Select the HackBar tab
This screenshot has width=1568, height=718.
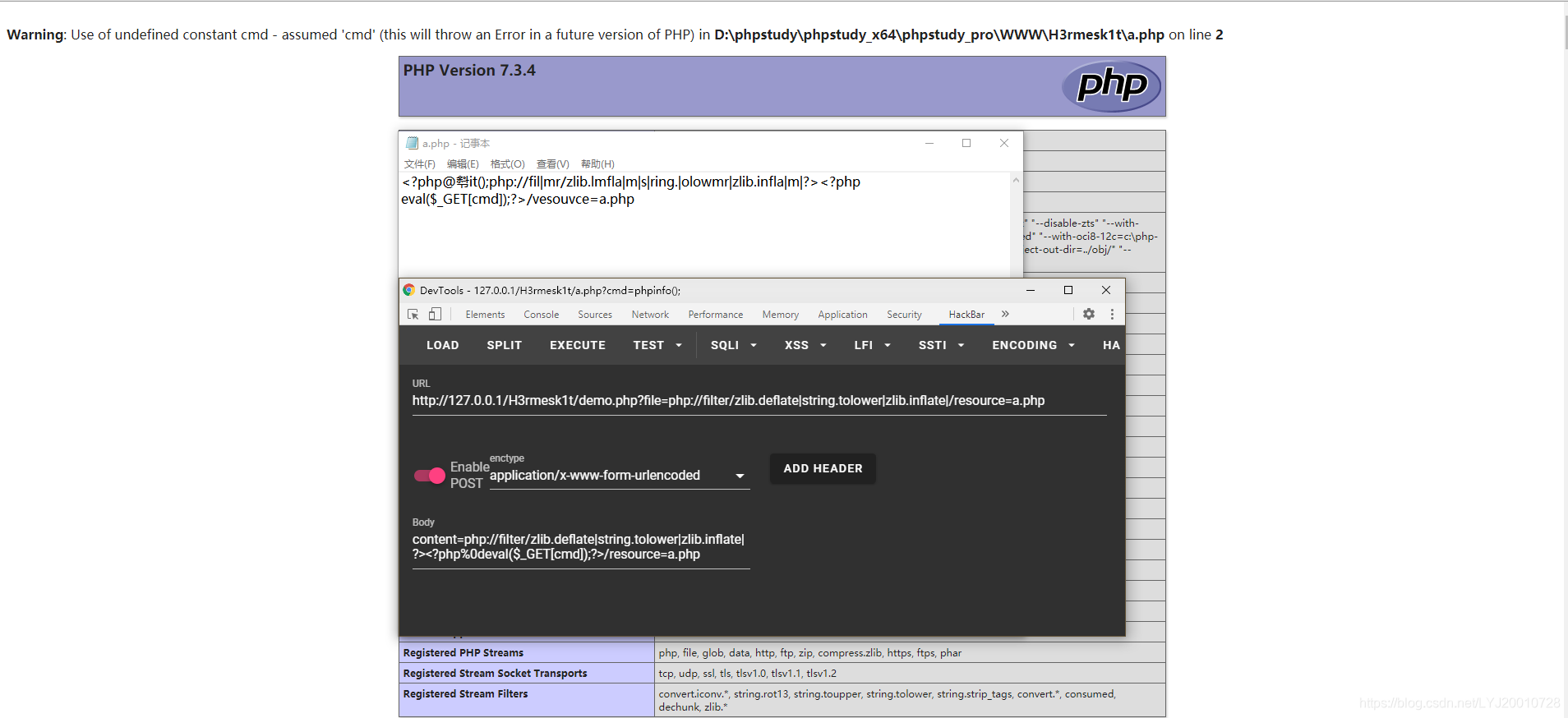pos(966,315)
